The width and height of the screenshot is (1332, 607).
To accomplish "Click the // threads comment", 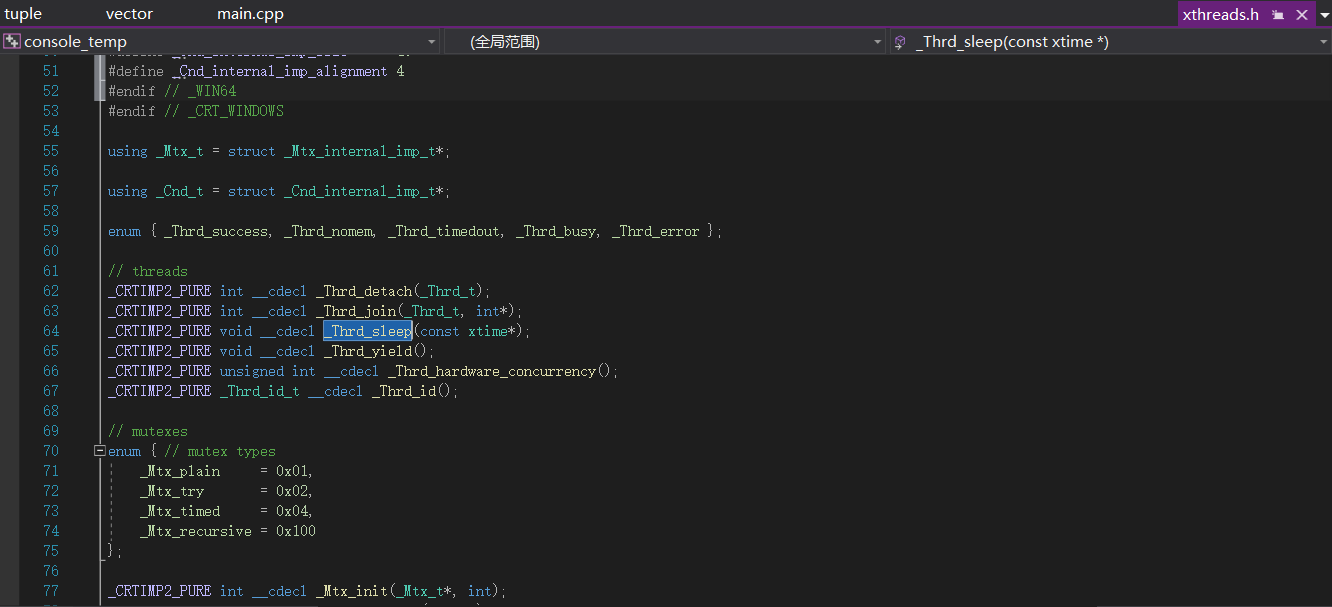I will coord(148,271).
